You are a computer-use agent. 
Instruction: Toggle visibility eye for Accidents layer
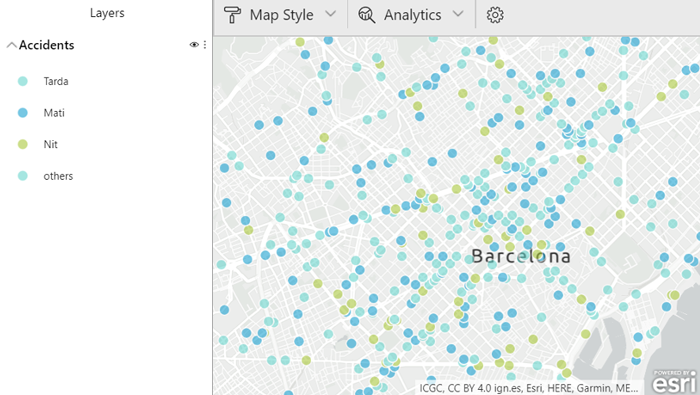(x=194, y=45)
